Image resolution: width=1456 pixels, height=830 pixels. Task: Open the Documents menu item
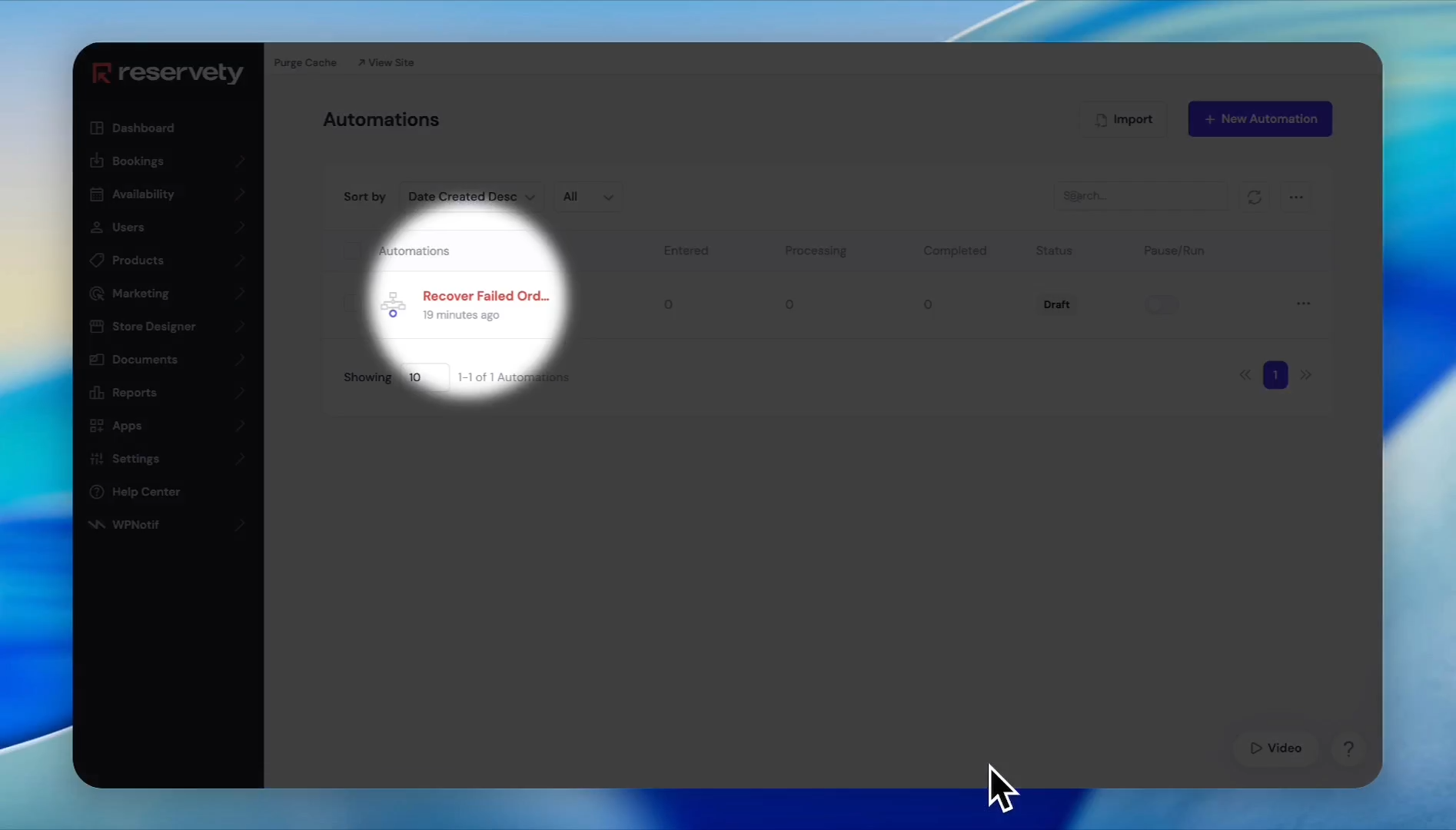click(145, 359)
